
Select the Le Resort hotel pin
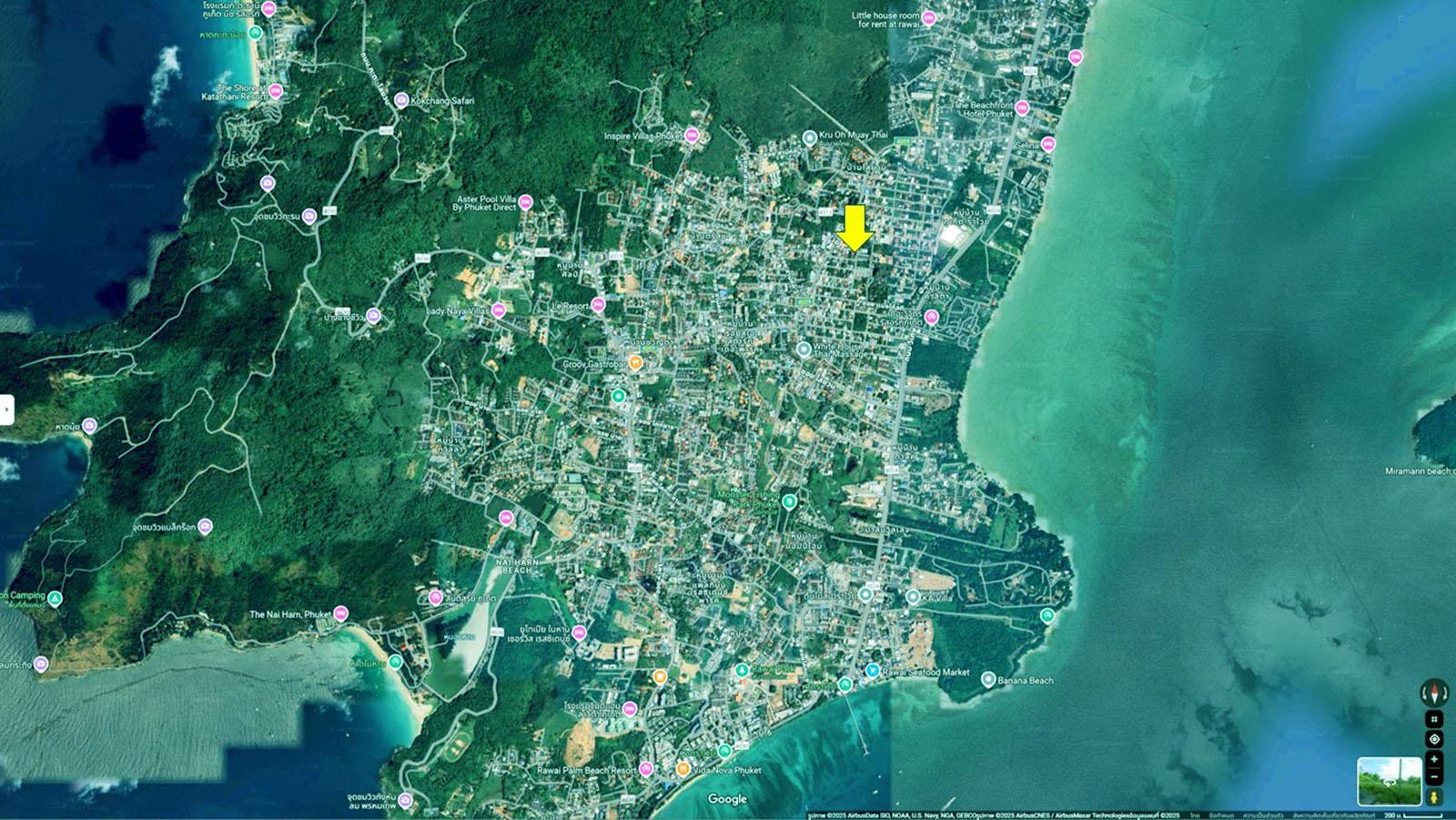(x=598, y=305)
